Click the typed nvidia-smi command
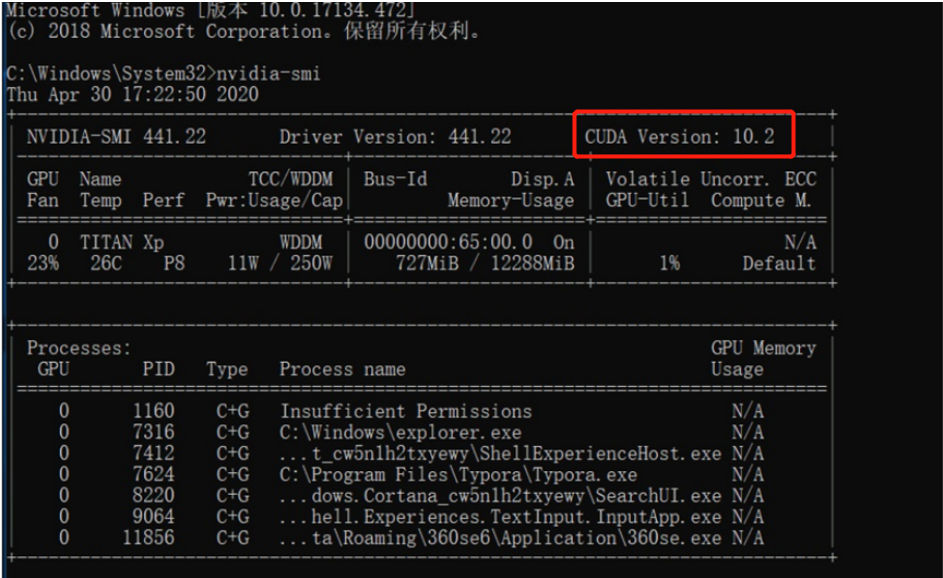This screenshot has width=943, height=578. [268, 73]
